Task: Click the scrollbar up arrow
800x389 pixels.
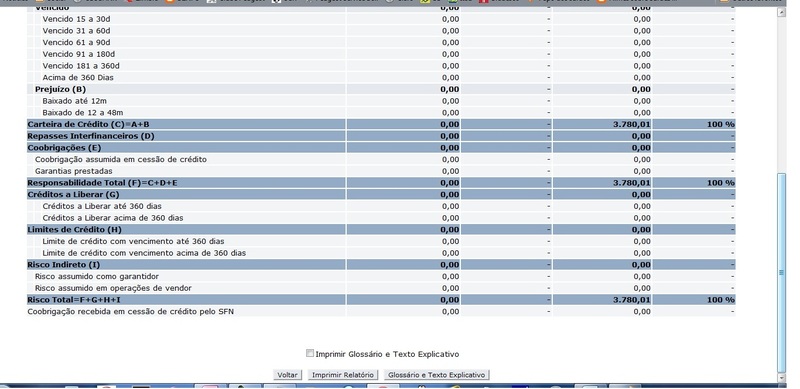Action: [x=782, y=12]
